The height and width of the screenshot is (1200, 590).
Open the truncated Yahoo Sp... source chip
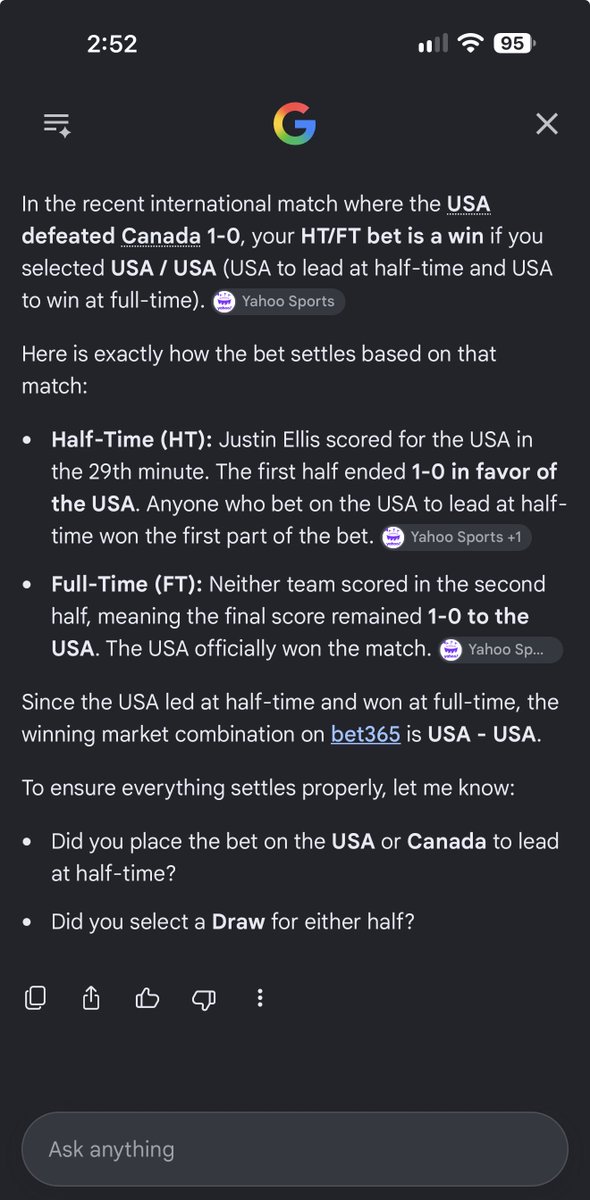click(500, 649)
